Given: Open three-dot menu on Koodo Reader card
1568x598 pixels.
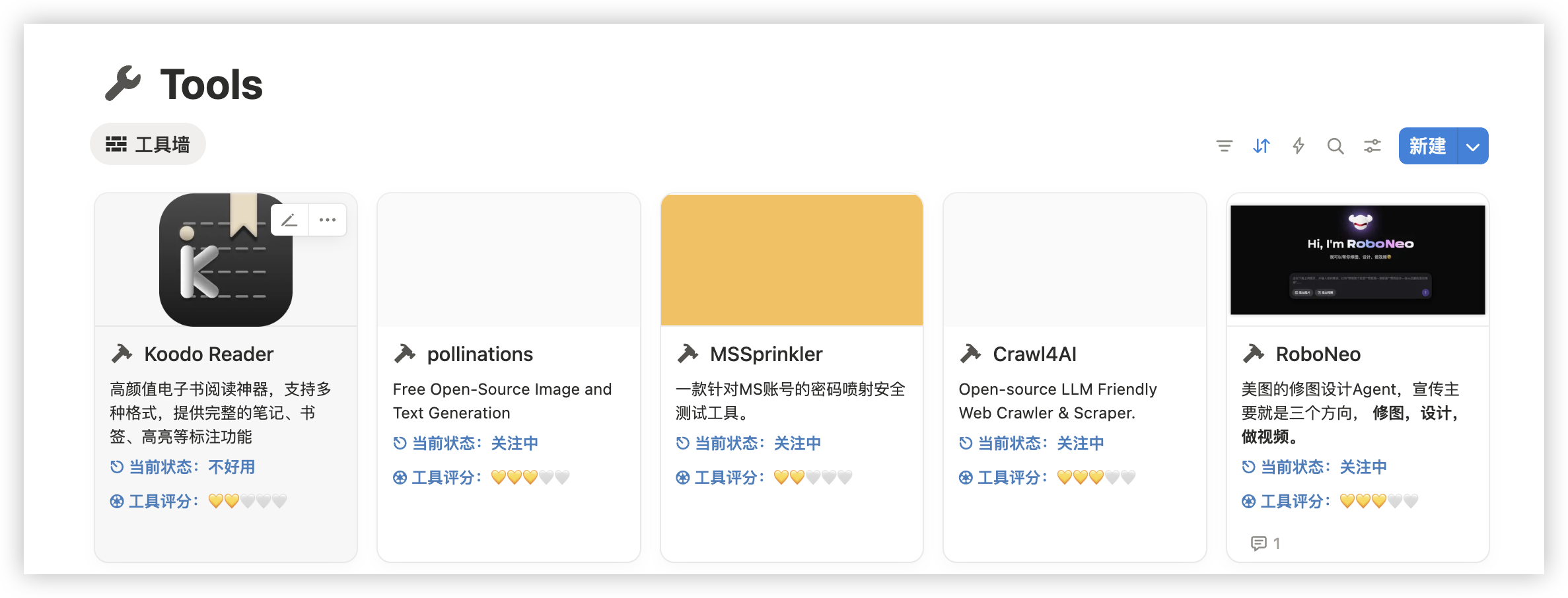Looking at the screenshot, I should (x=328, y=220).
